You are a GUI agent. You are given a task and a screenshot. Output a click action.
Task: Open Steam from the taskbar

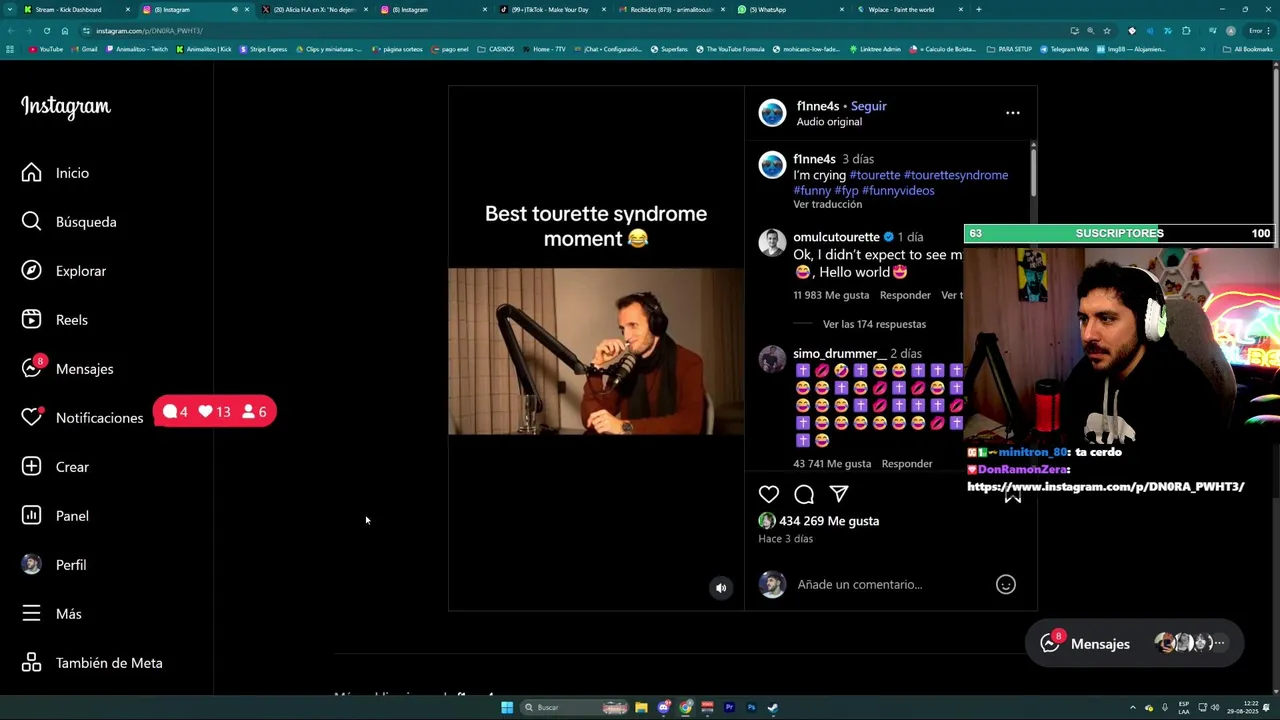[x=773, y=708]
